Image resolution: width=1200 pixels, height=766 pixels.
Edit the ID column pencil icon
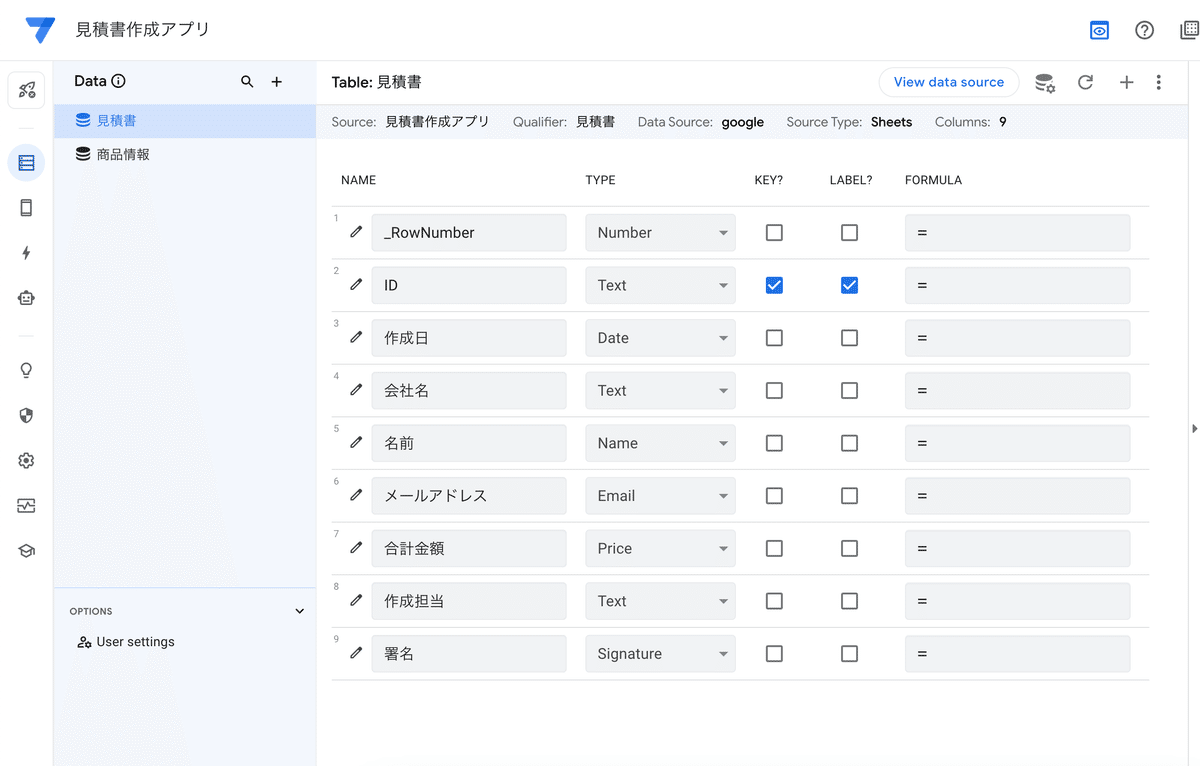(356, 285)
